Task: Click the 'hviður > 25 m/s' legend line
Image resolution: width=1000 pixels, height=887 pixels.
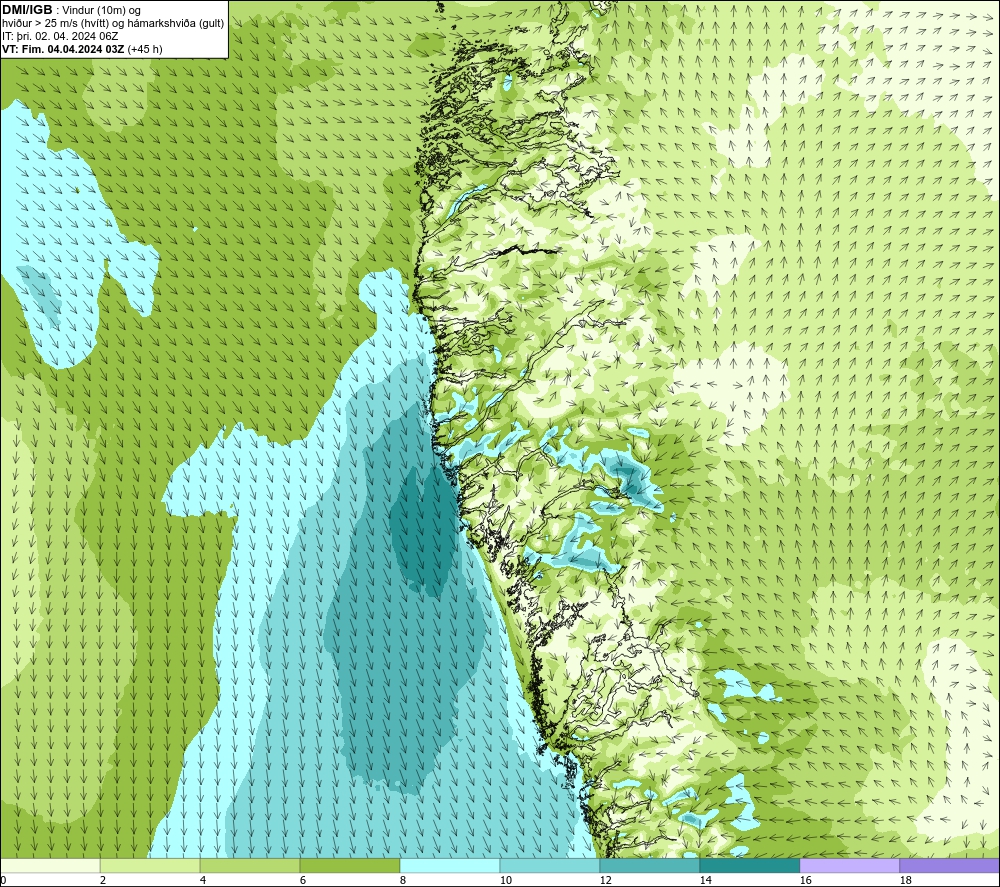Action: (113, 24)
